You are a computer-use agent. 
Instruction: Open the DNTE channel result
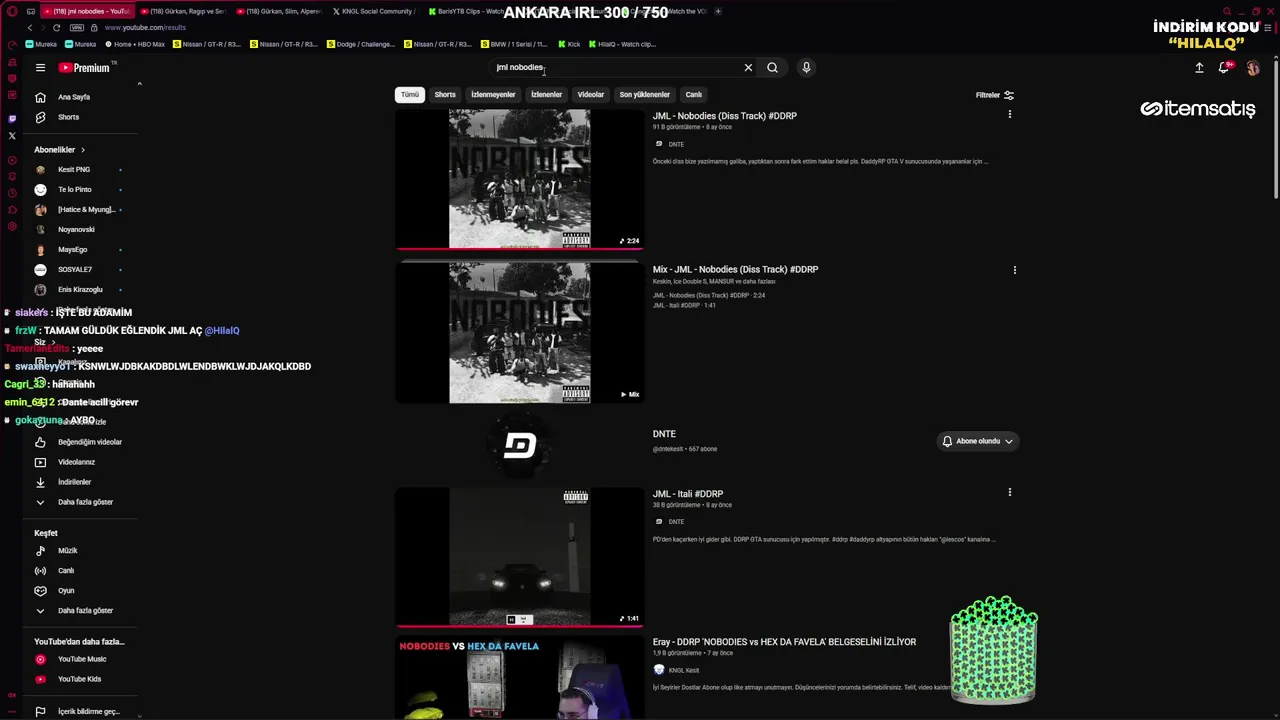(x=664, y=434)
